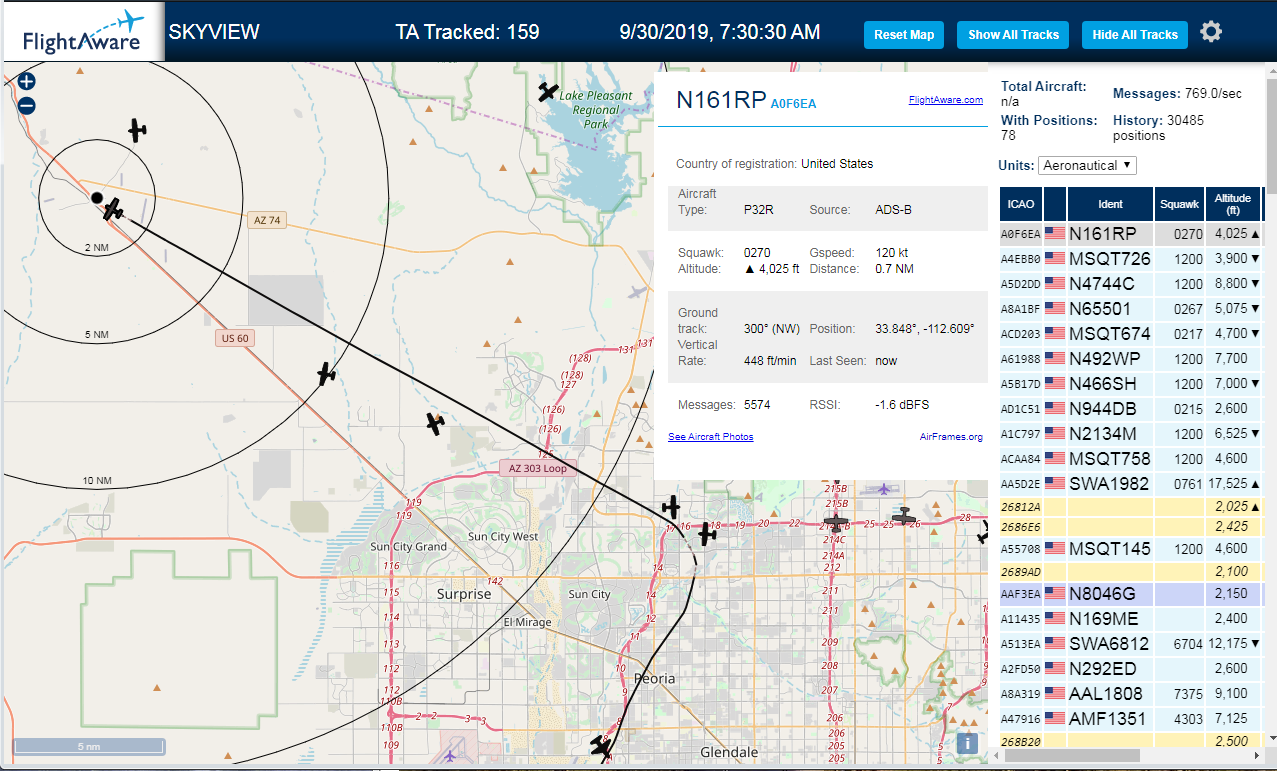Select aircraft icon just below US 60 label
The image size is (1277, 771).
click(326, 374)
